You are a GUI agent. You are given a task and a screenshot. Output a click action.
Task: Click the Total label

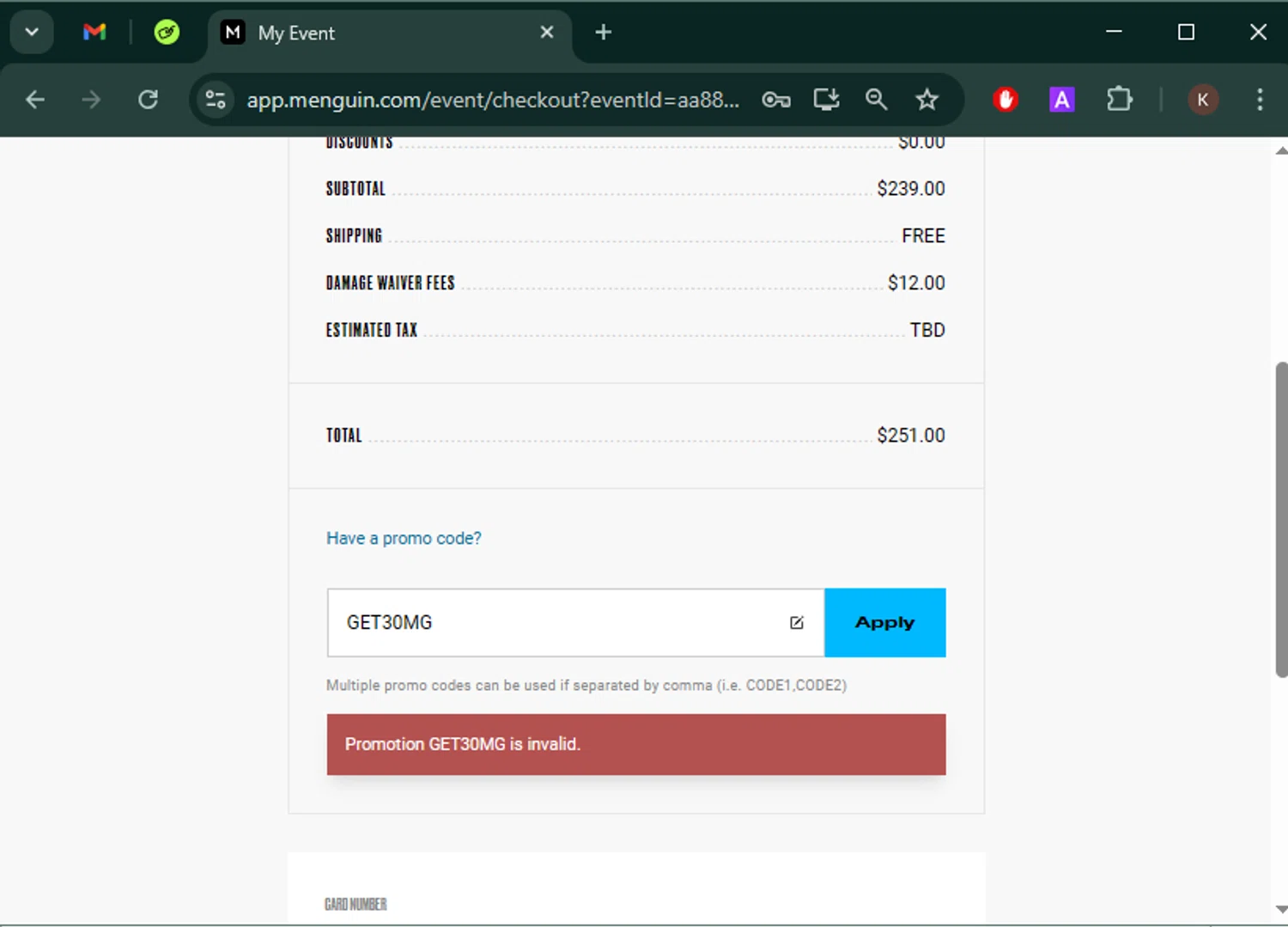coord(343,436)
